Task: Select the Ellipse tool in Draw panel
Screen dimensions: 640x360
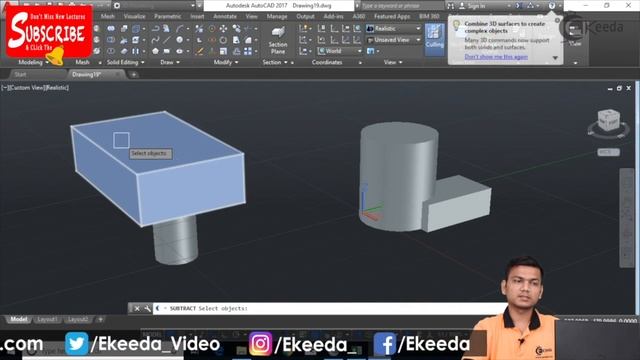Action: [180, 51]
